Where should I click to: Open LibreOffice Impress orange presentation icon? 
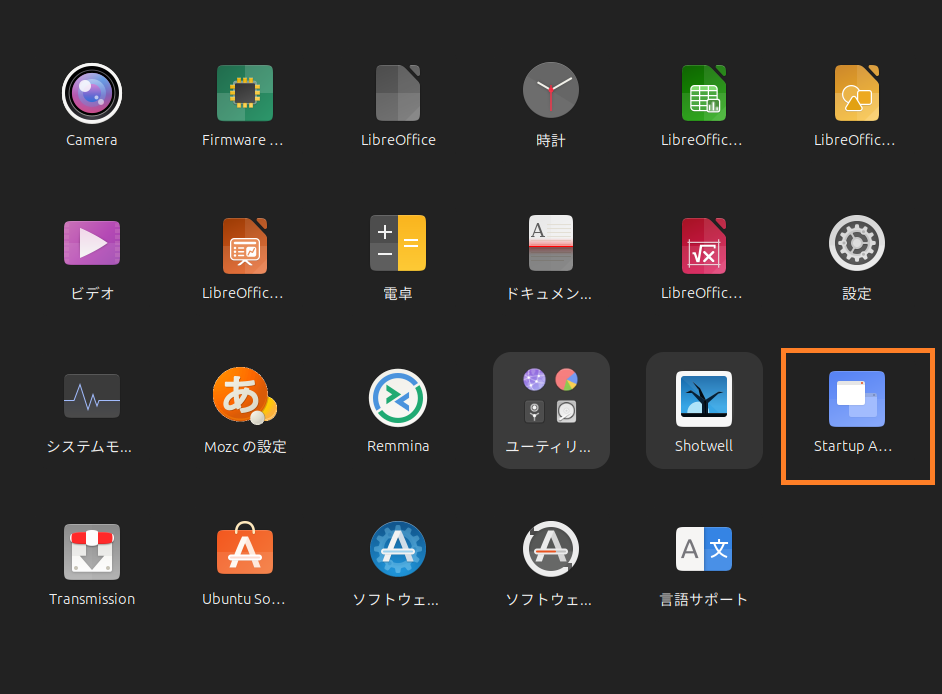tap(245, 244)
